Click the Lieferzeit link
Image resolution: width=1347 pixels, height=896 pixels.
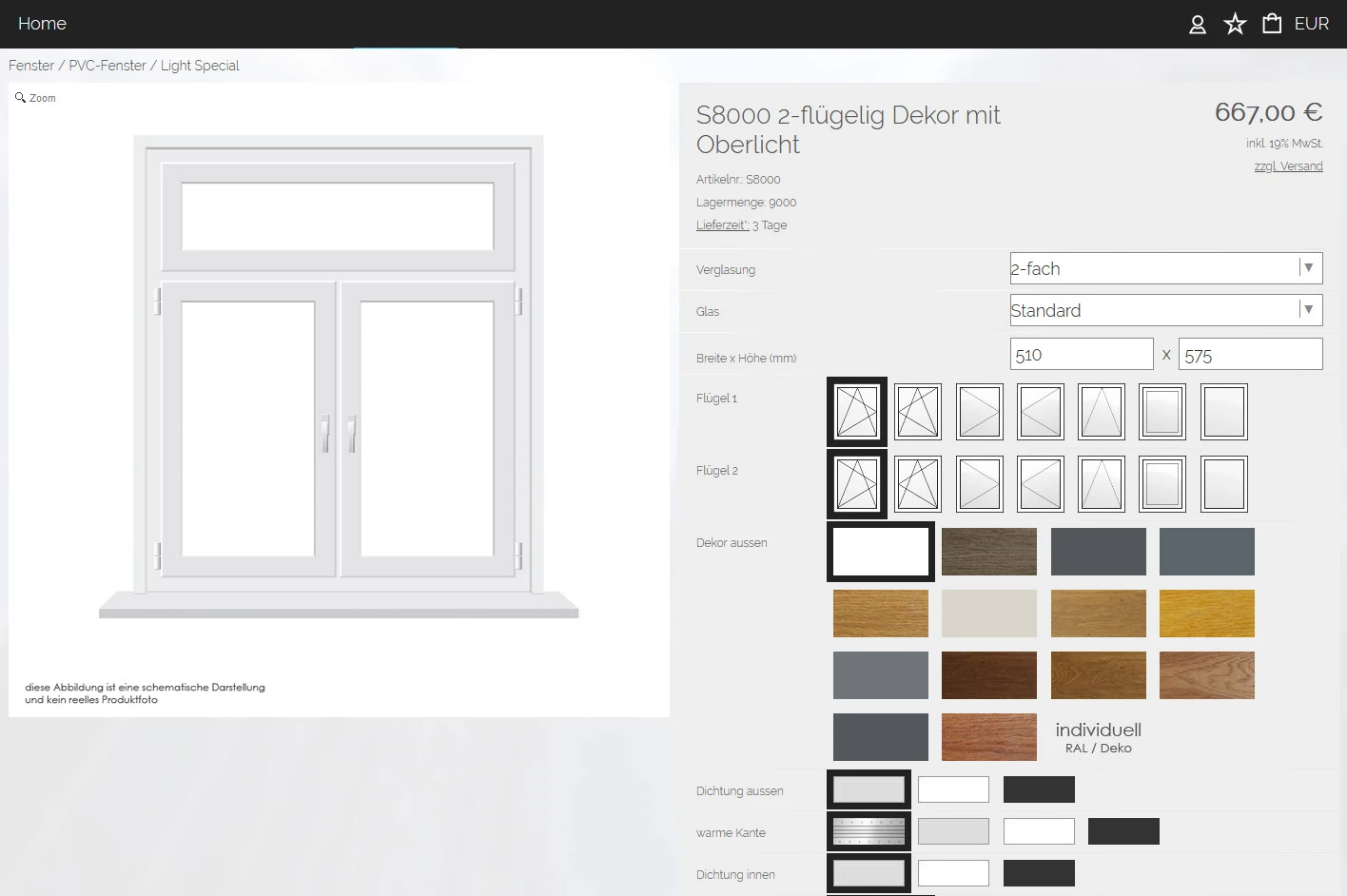(x=722, y=225)
